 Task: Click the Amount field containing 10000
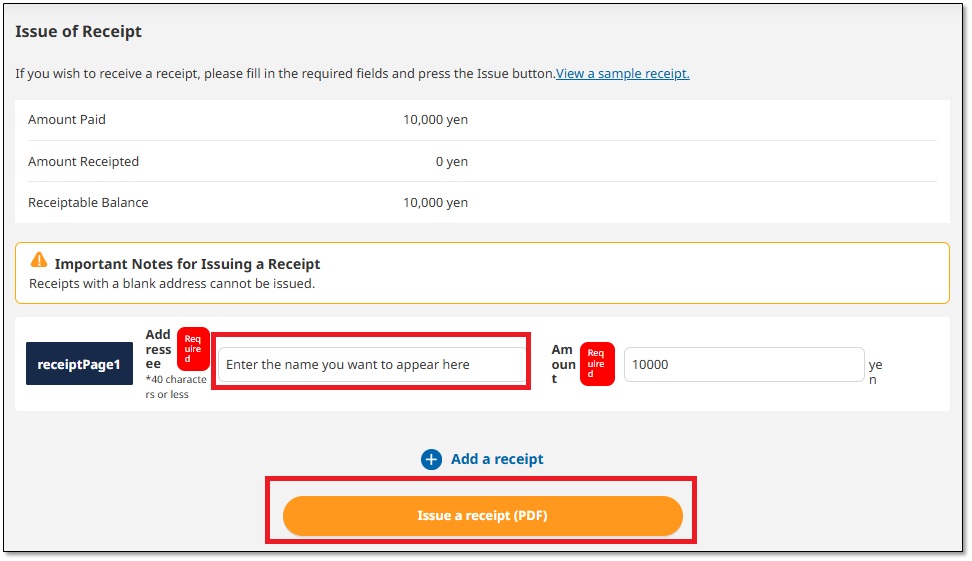point(744,365)
